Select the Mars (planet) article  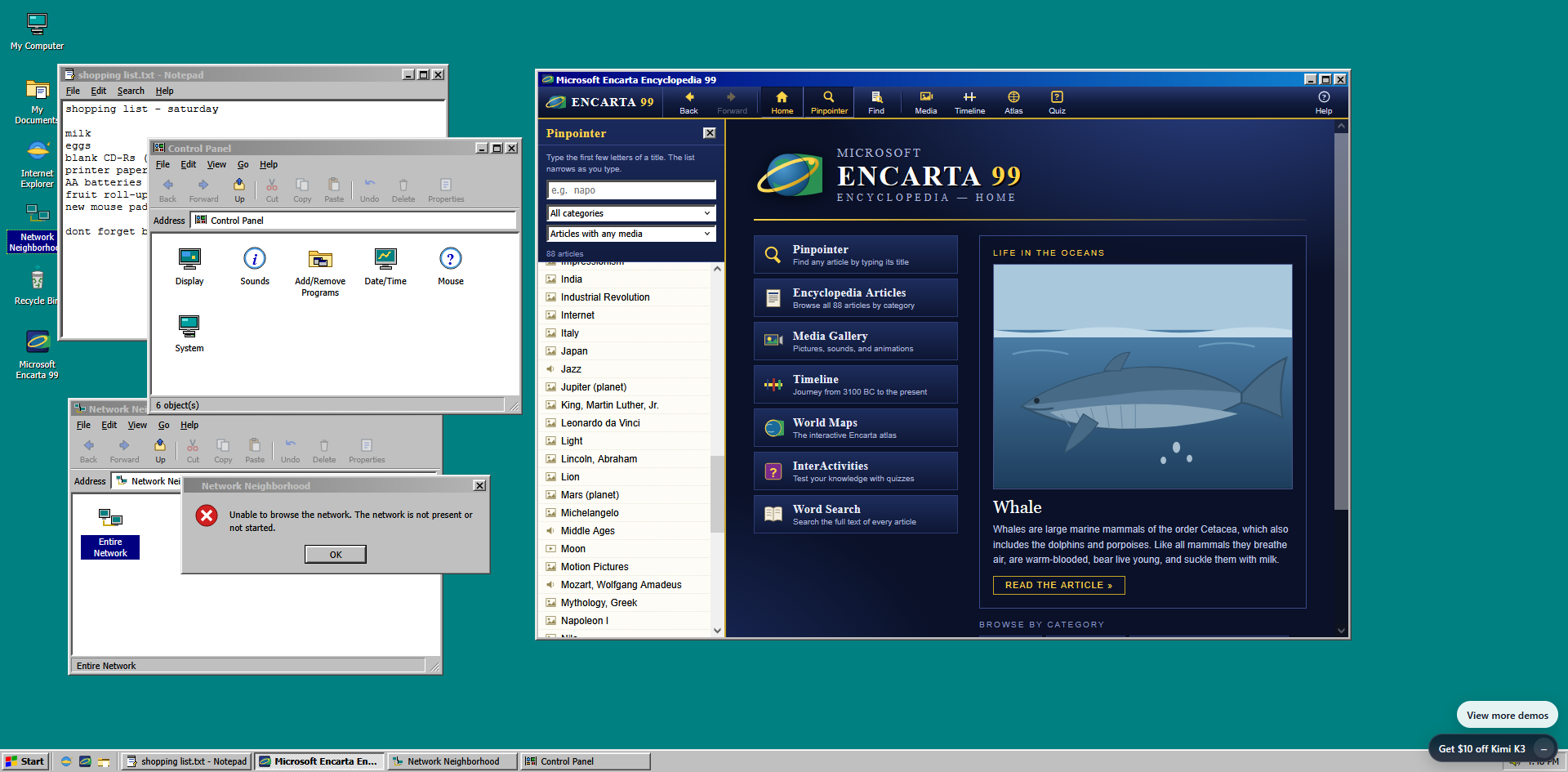pyautogui.click(x=624, y=495)
